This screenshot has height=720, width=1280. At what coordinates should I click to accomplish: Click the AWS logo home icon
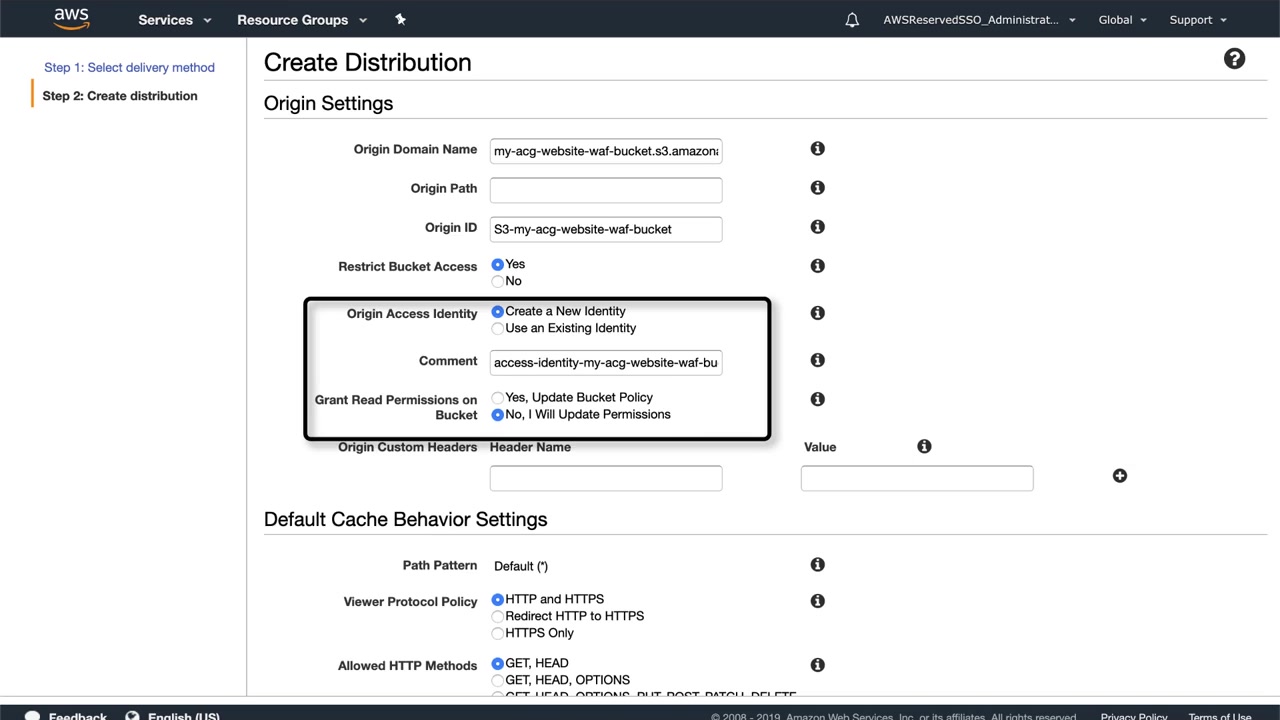point(71,19)
